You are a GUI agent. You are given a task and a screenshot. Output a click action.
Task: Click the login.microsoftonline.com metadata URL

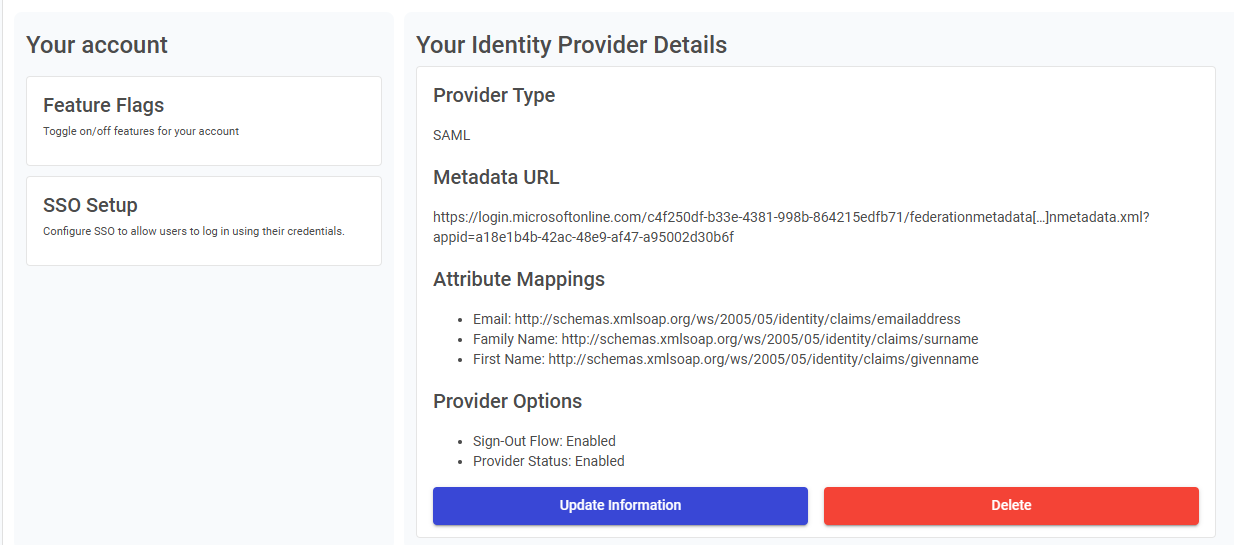[790, 217]
